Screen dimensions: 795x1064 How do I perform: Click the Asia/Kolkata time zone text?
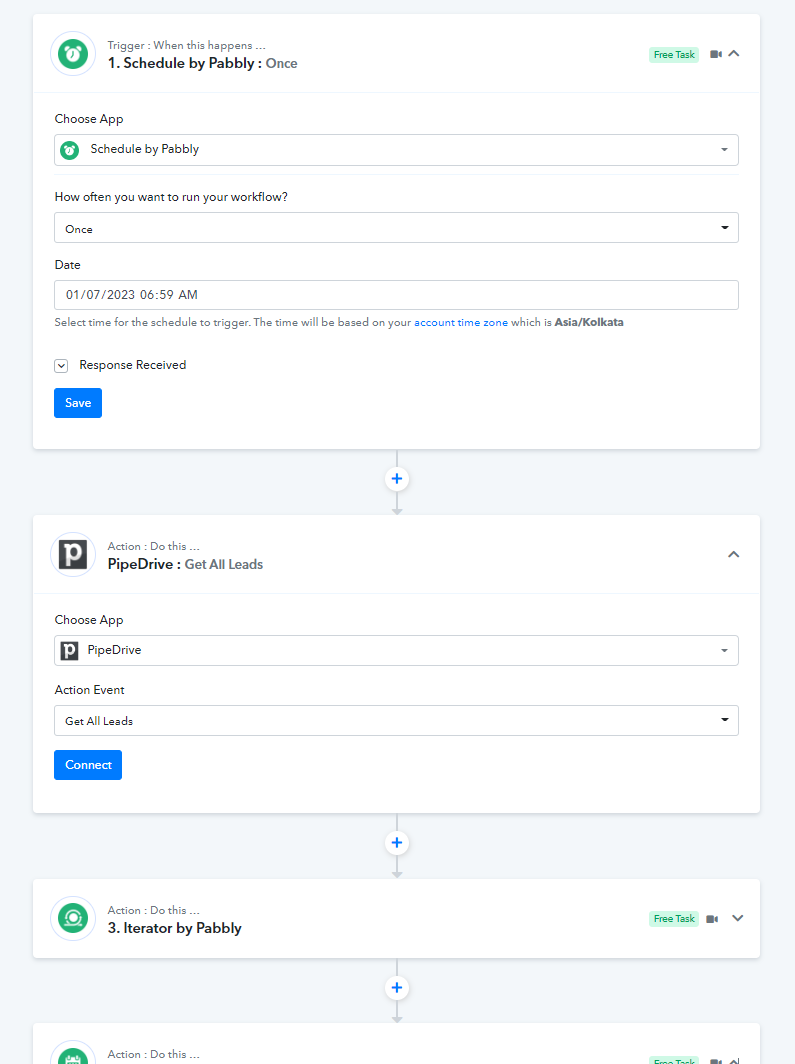(x=589, y=322)
